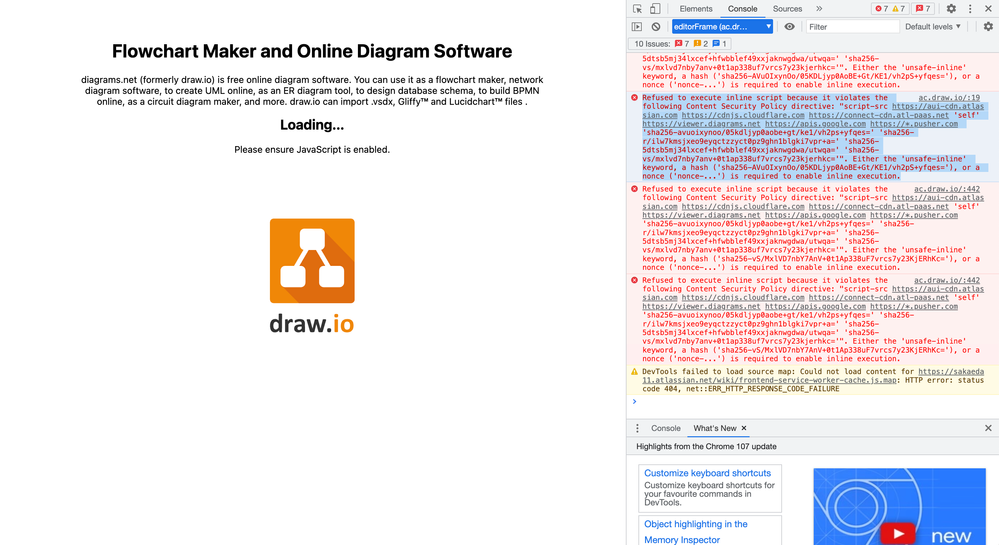
Task: Open the 10 Issues summary bar
Action: coord(679,44)
